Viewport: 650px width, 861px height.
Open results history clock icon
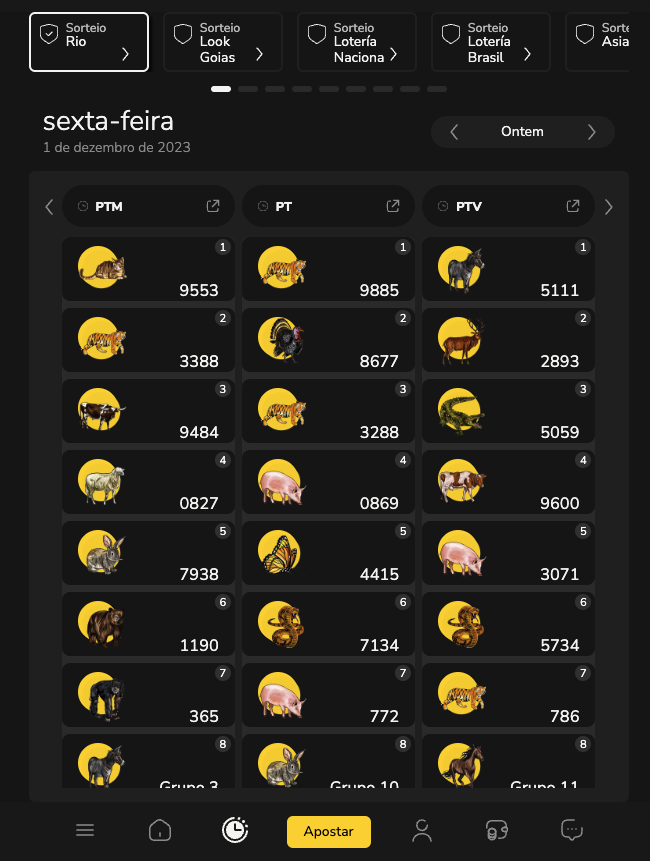point(235,830)
